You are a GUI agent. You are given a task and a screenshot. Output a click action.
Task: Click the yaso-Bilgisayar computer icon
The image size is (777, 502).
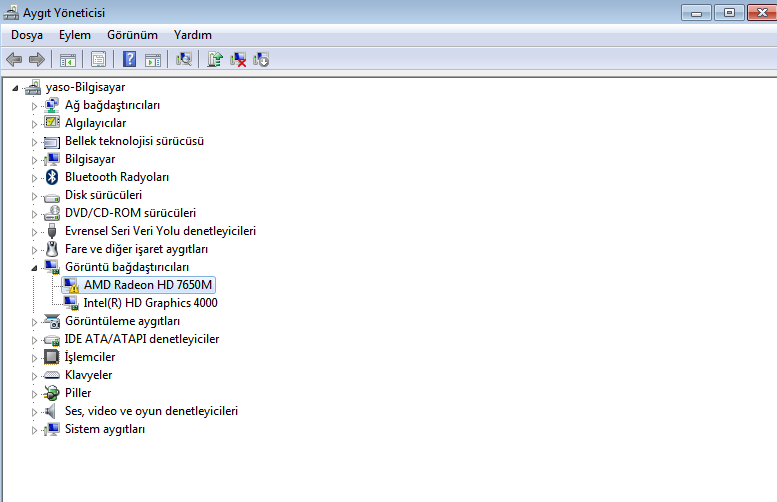[33, 87]
